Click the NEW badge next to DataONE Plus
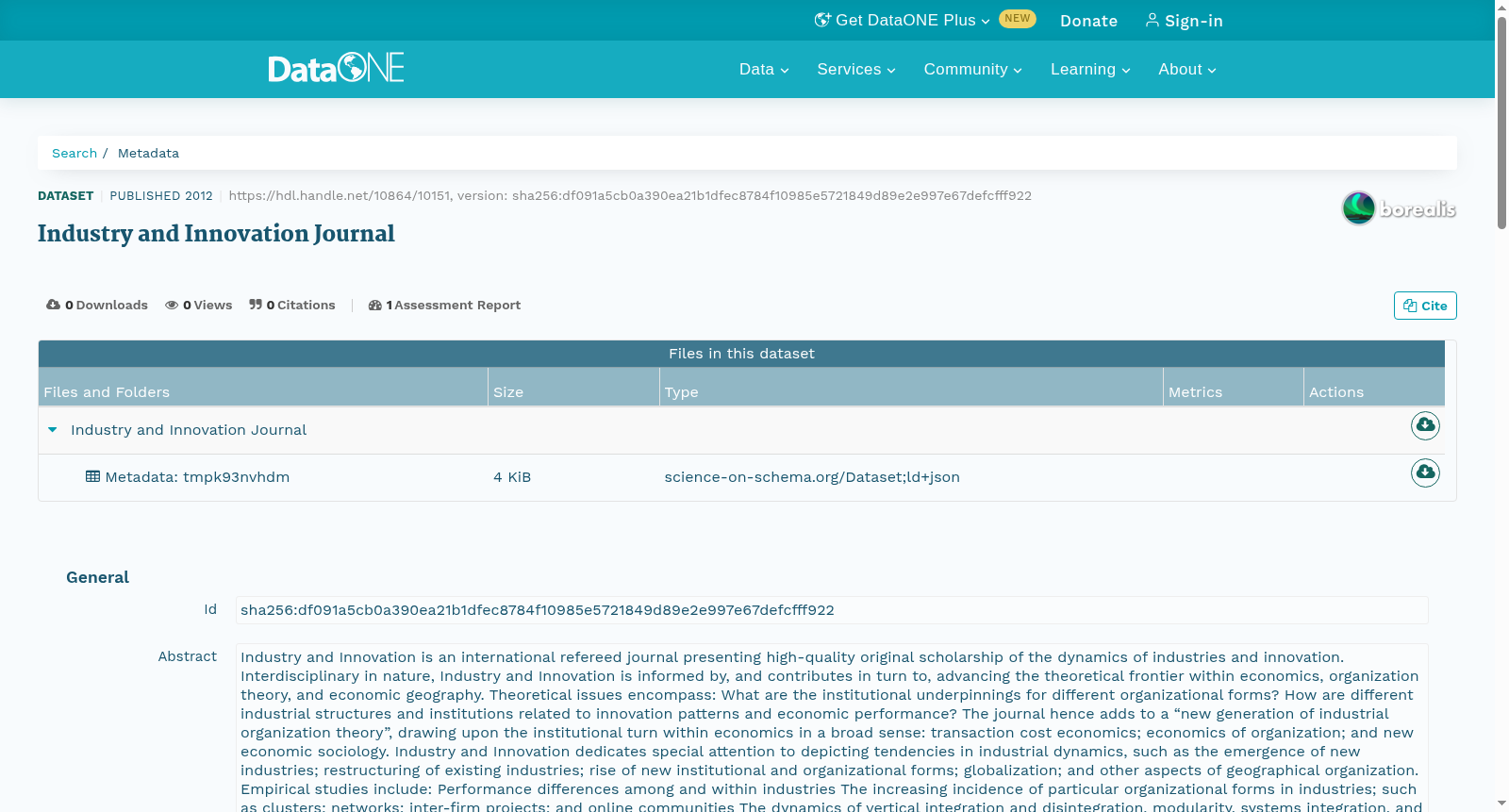The height and width of the screenshot is (812, 1509). click(x=1018, y=19)
